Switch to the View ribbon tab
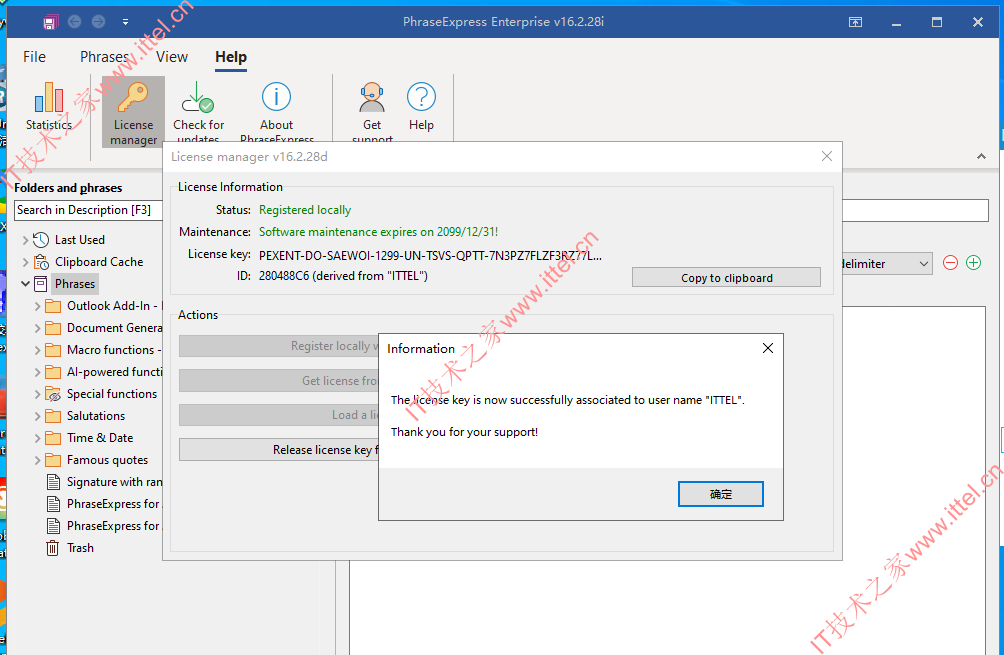1004x655 pixels. click(x=172, y=57)
